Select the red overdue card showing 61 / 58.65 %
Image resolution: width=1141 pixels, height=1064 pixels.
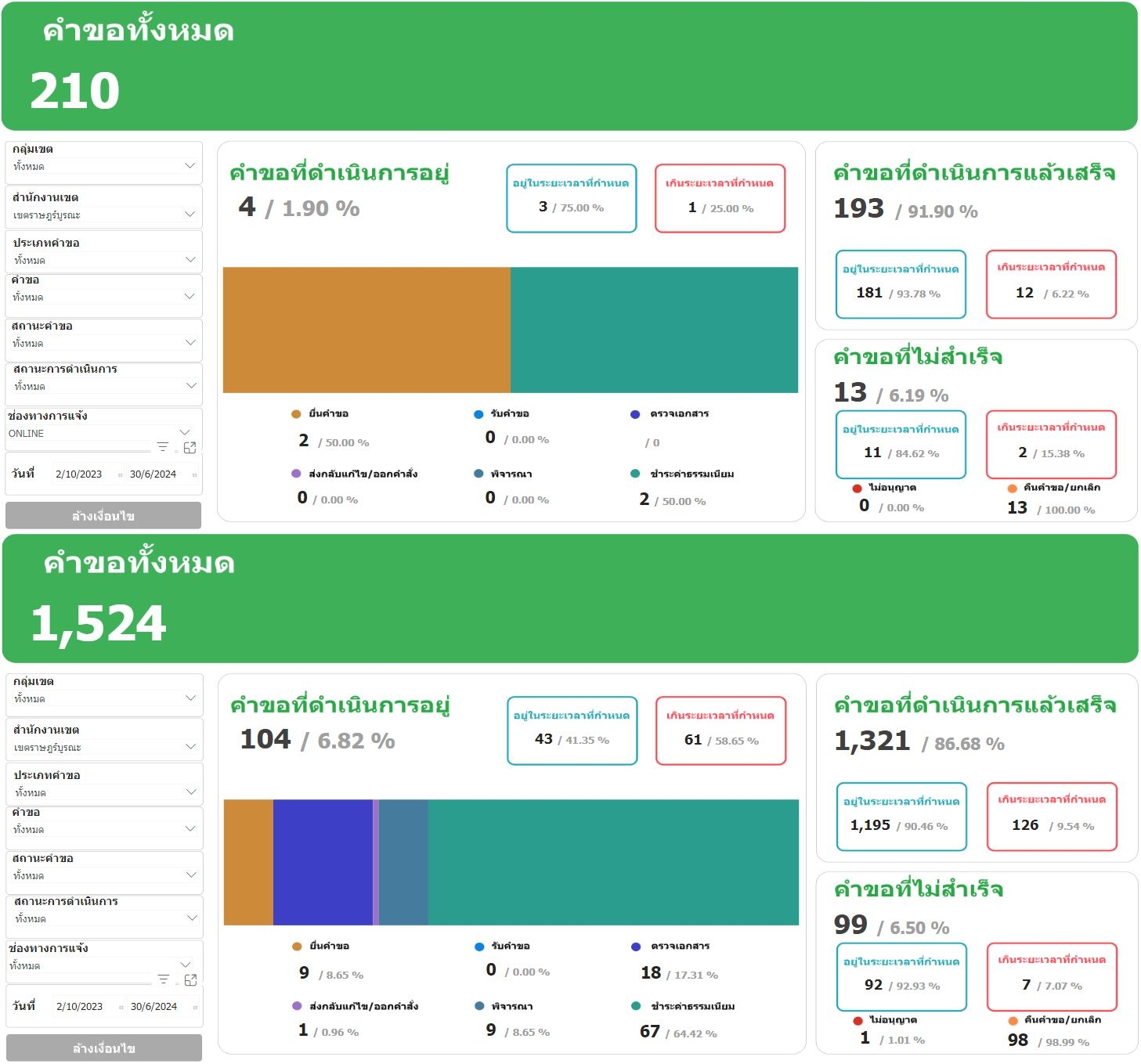point(720,730)
